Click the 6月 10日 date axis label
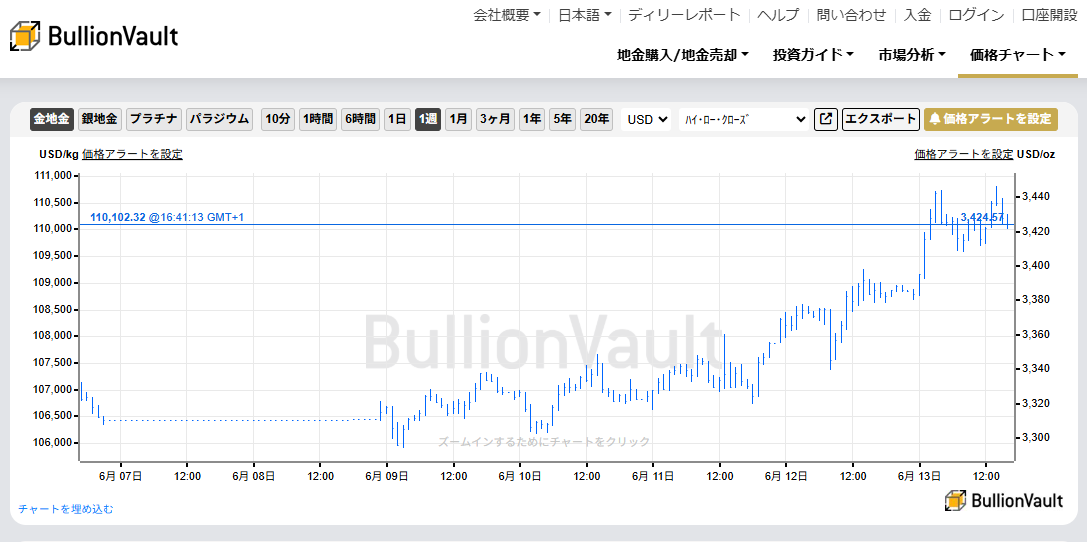 pyautogui.click(x=519, y=476)
